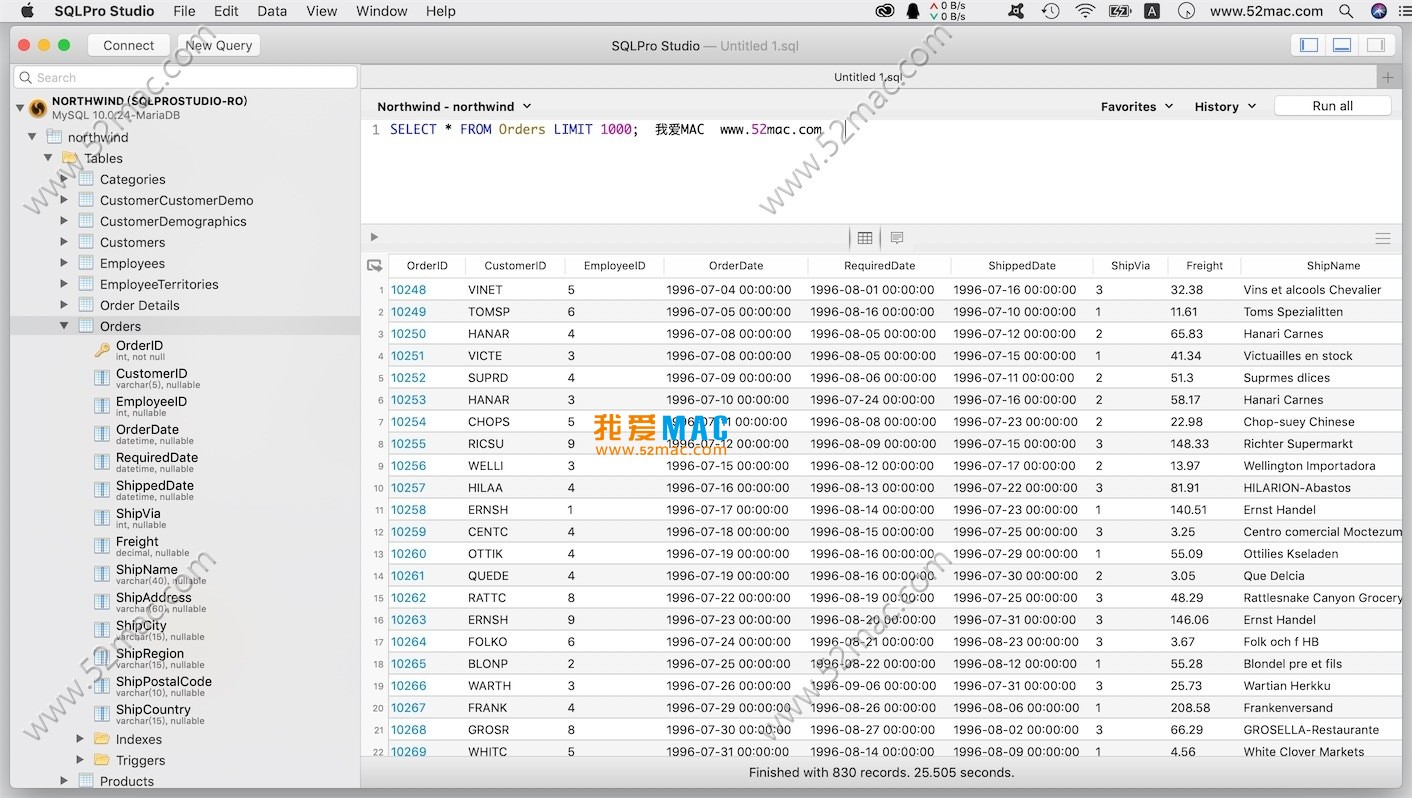
Task: Select the Northwind server connection icon
Action: [38, 108]
